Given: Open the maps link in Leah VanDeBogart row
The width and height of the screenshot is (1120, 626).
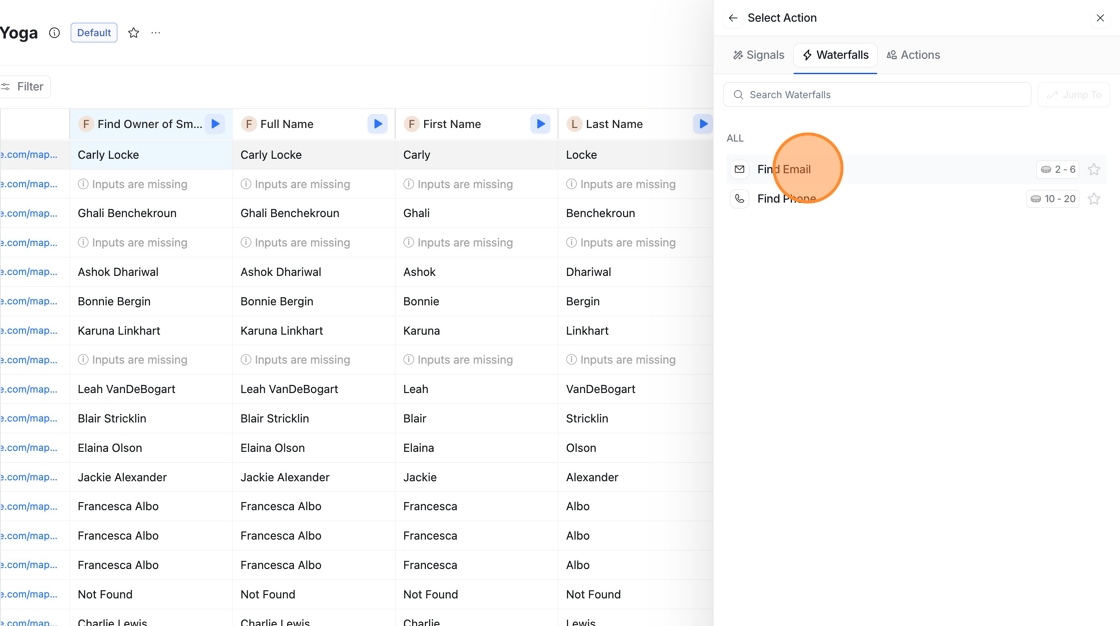Looking at the screenshot, I should [29, 389].
